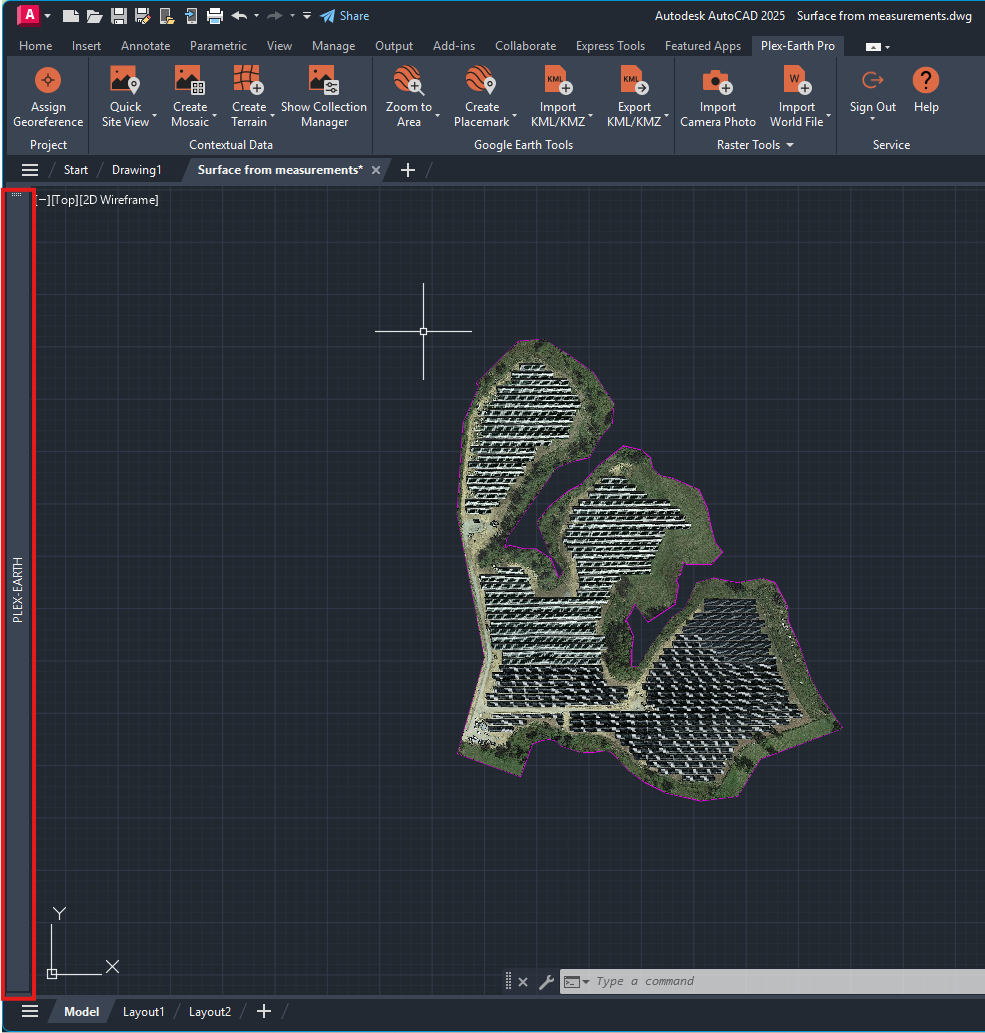Open the Annotate ribbon tab
Viewport: 985px width, 1033px height.
(x=146, y=45)
